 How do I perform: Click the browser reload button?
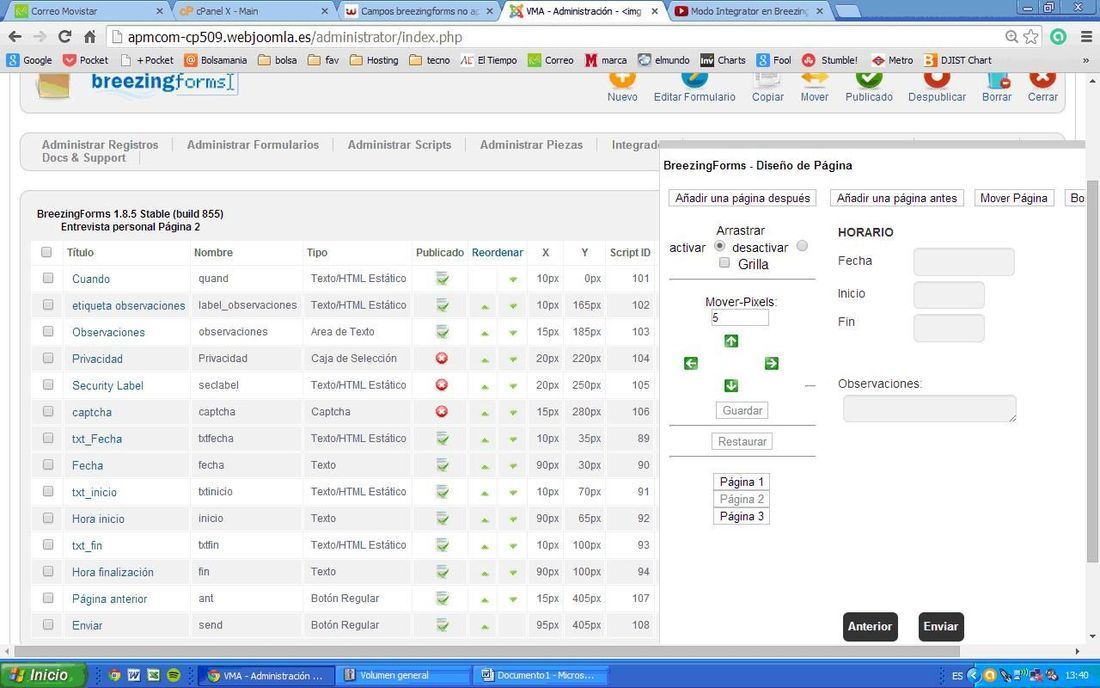point(65,36)
